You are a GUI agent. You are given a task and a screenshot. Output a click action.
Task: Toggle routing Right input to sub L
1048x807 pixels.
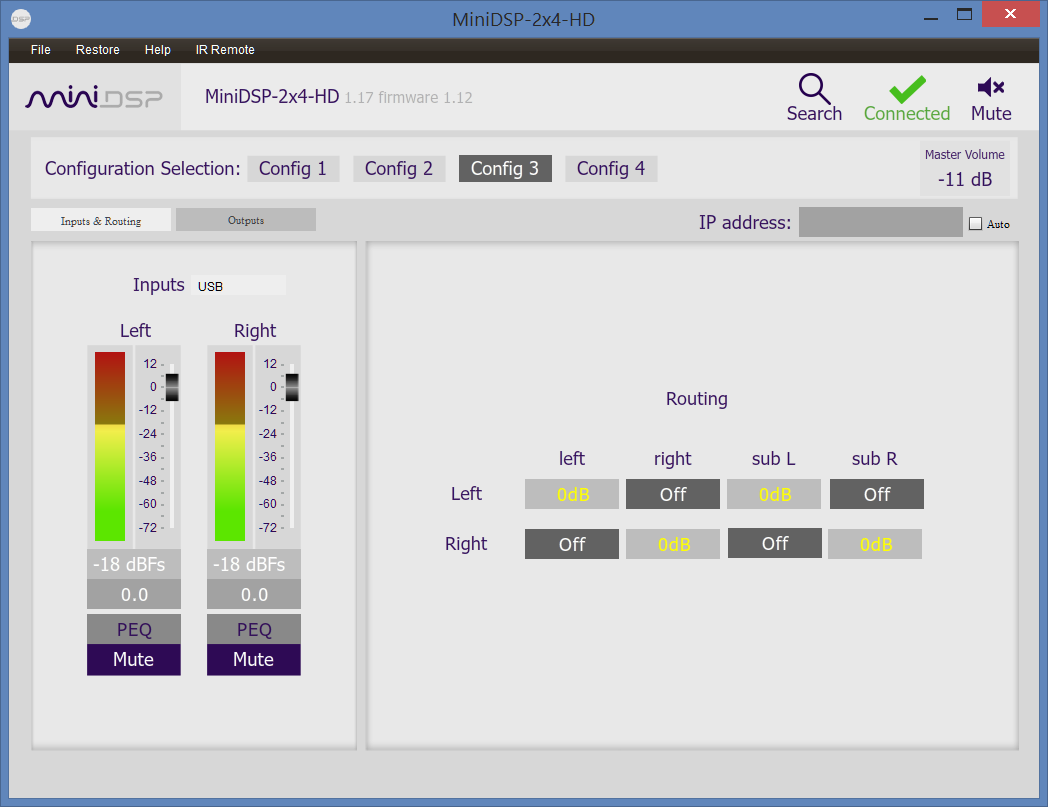coord(775,543)
